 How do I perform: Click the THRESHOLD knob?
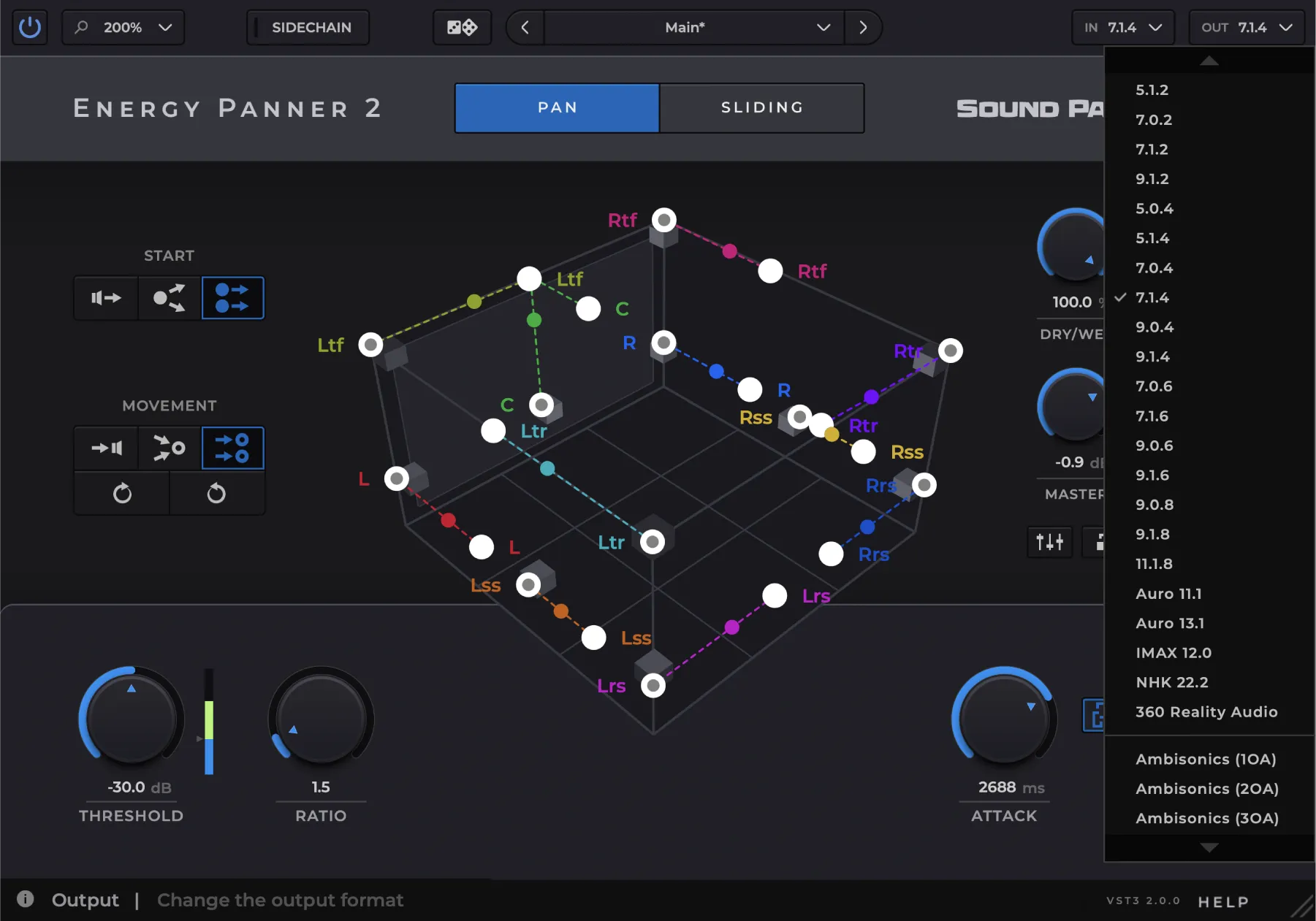point(132,719)
